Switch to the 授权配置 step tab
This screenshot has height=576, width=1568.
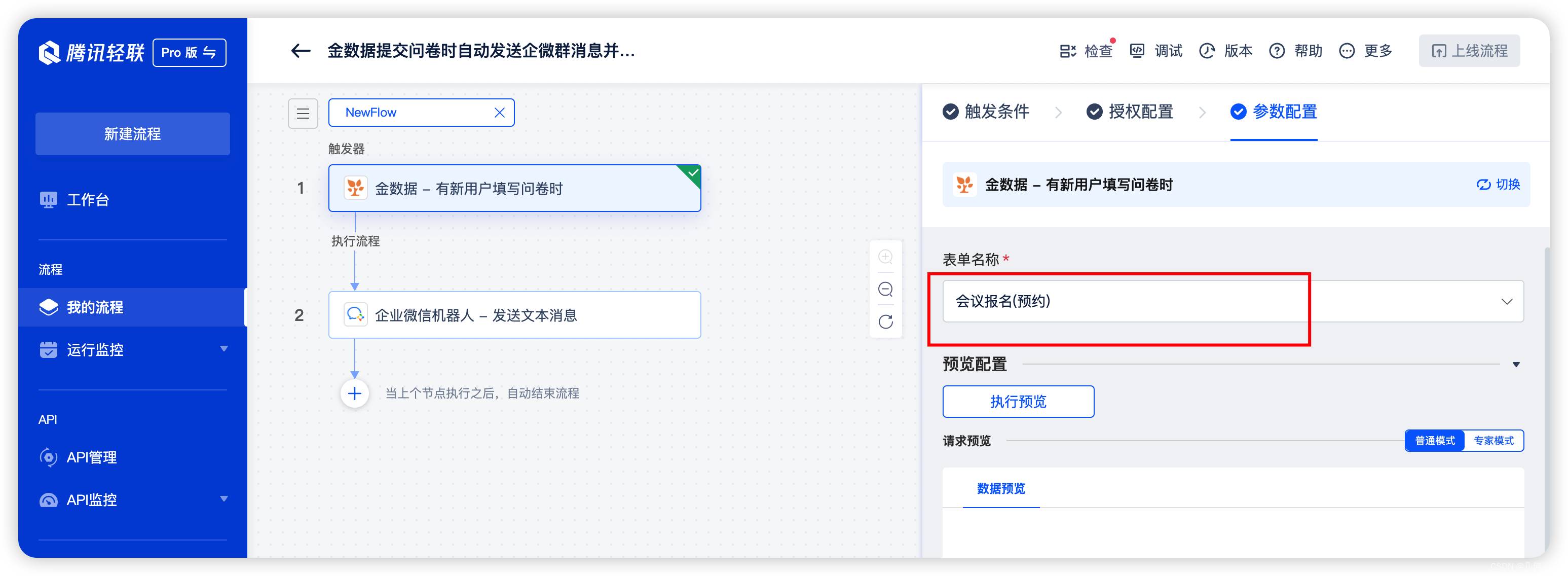1130,112
